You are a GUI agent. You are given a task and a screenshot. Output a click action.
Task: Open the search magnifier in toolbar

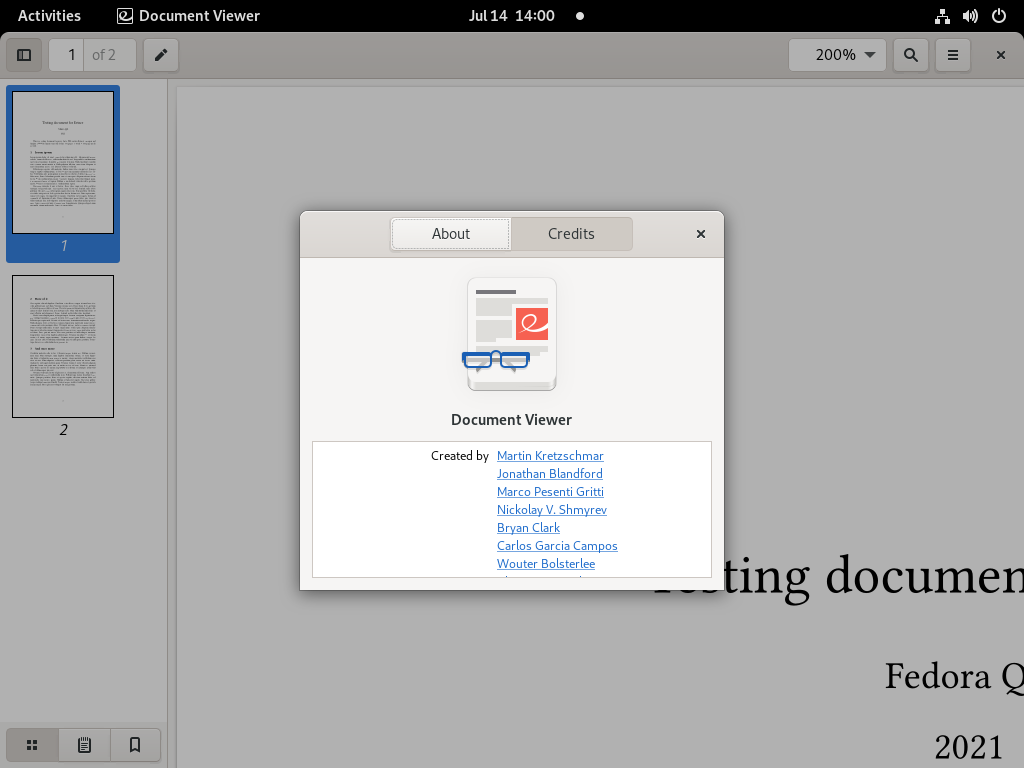click(910, 55)
